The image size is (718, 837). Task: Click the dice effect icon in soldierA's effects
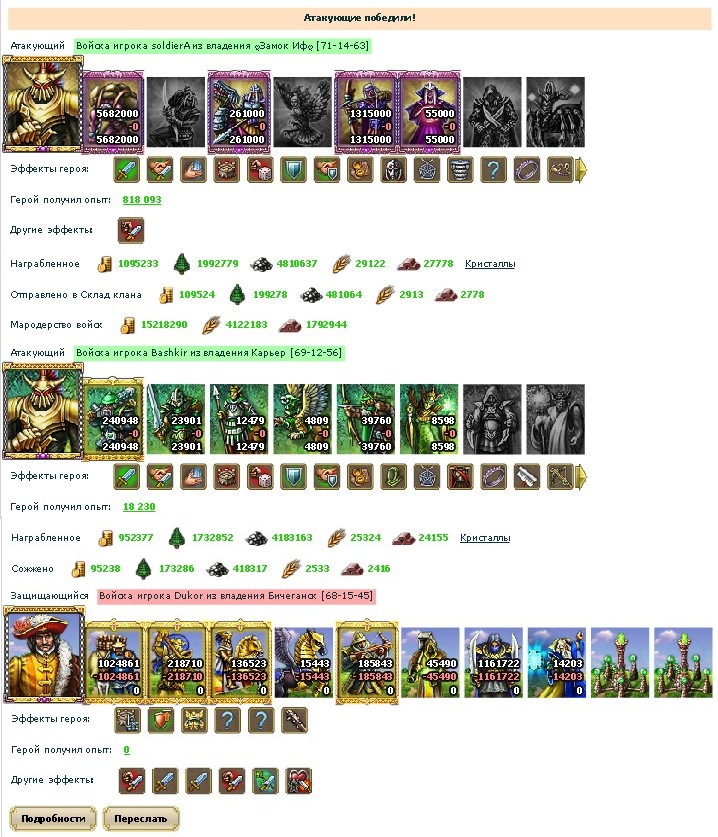point(260,170)
